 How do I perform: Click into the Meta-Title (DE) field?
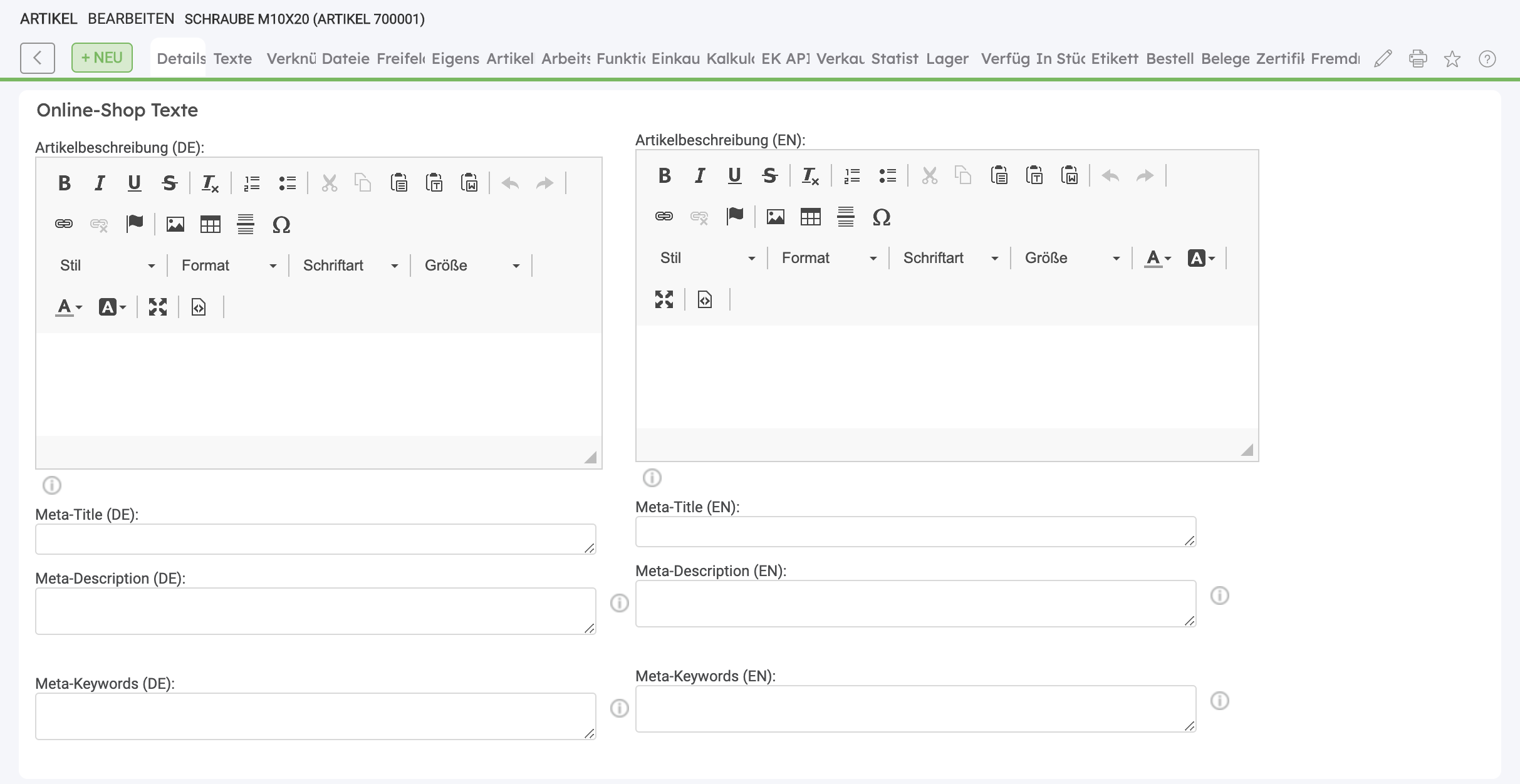(x=315, y=539)
